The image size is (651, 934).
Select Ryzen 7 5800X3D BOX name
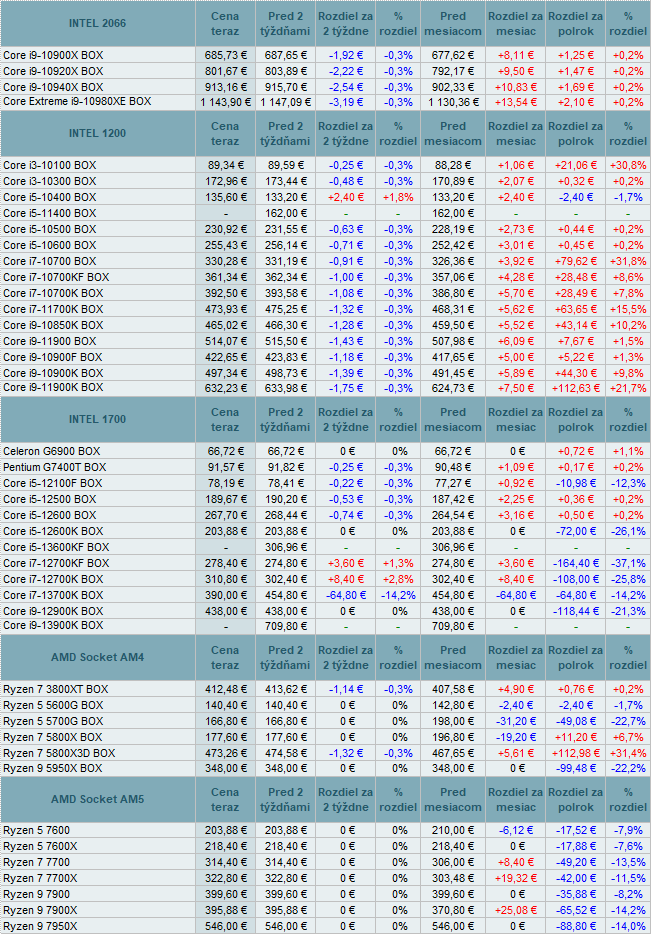coord(59,754)
